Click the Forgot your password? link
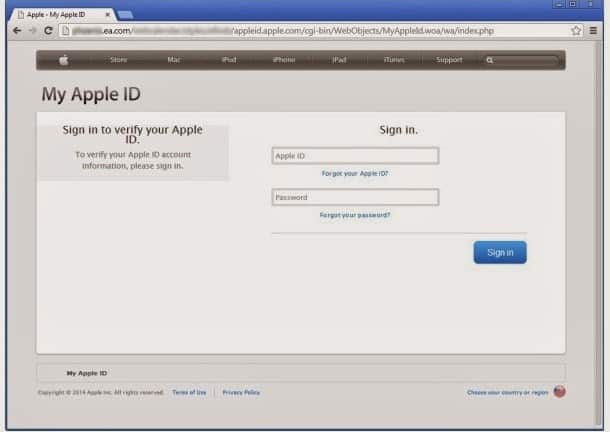Screen dimensions: 610x432 click(355, 215)
